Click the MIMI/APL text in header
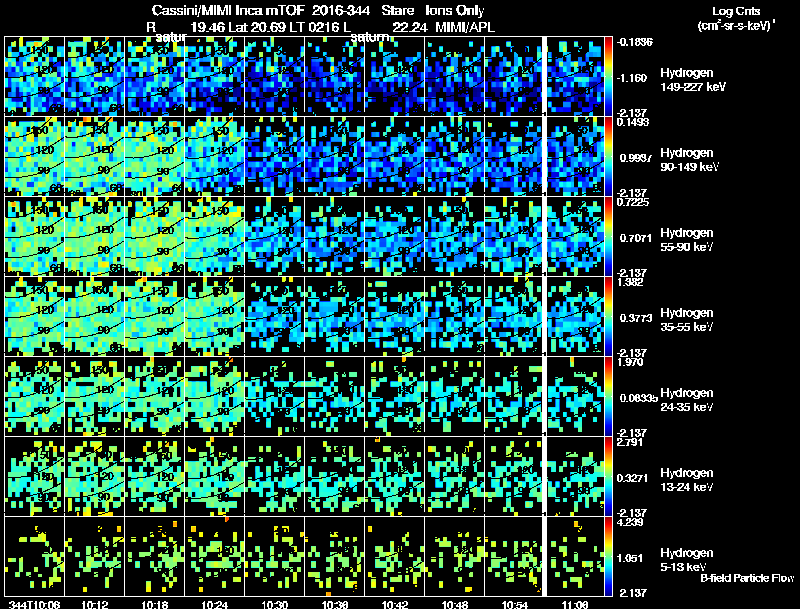This screenshot has height=609, width=800. pos(465,27)
